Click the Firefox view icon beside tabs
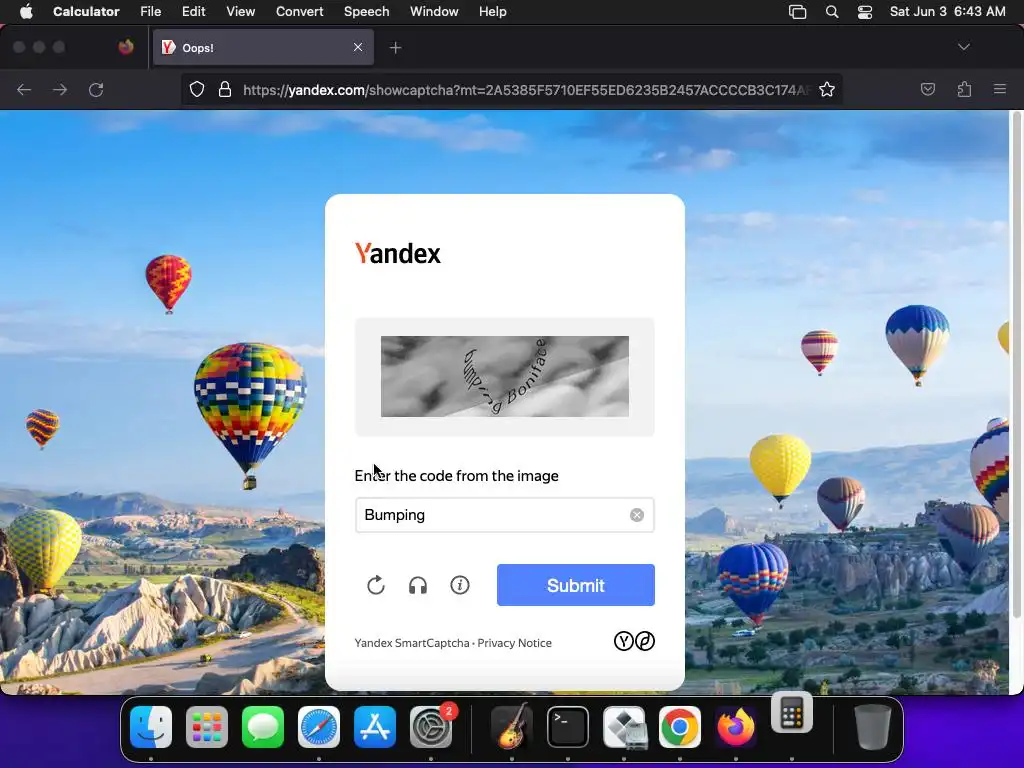Image resolution: width=1024 pixels, height=768 pixels. (126, 47)
